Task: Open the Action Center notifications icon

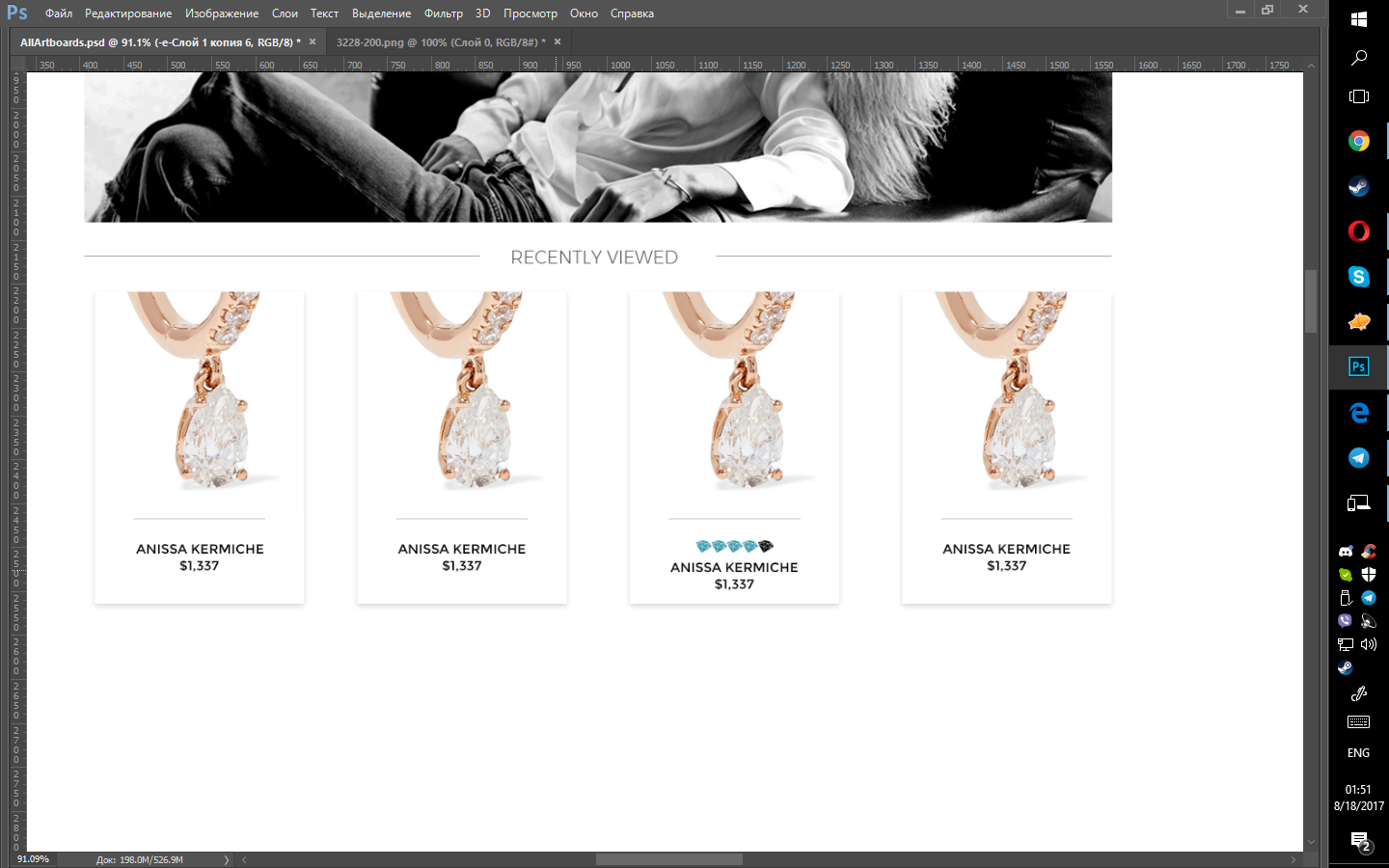Action: [1360, 843]
